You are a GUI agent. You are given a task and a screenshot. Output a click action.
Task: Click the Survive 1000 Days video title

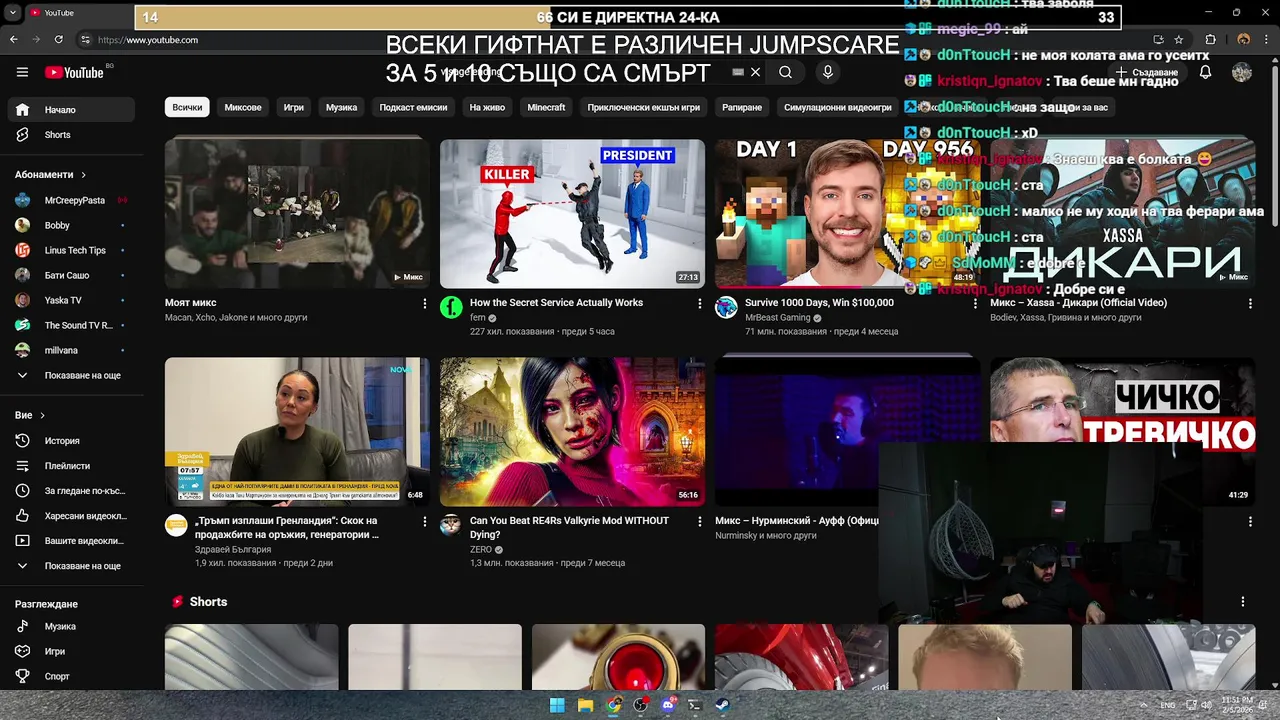point(819,302)
